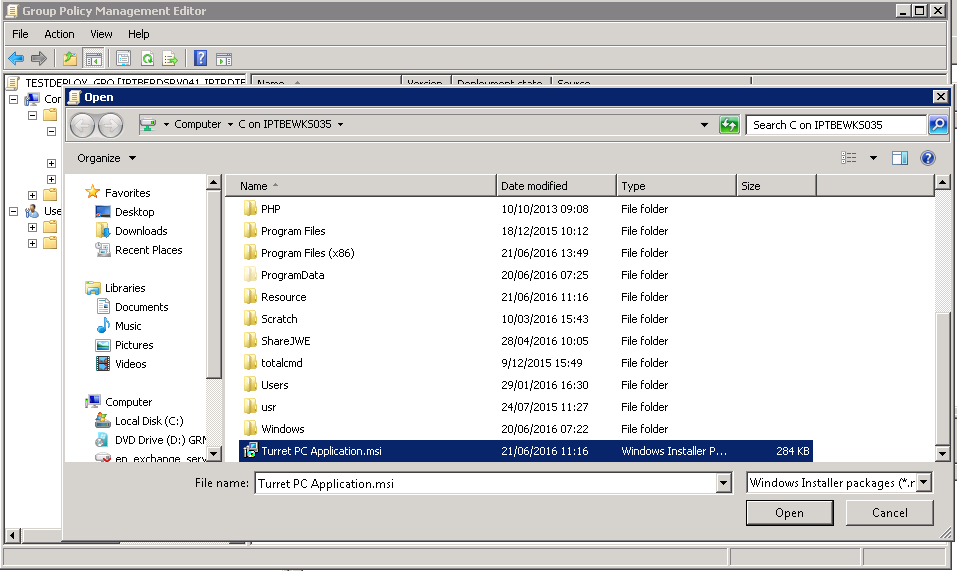This screenshot has width=957, height=571.
Task: Click the Show/Hide action pane icon
Action: coord(224,59)
